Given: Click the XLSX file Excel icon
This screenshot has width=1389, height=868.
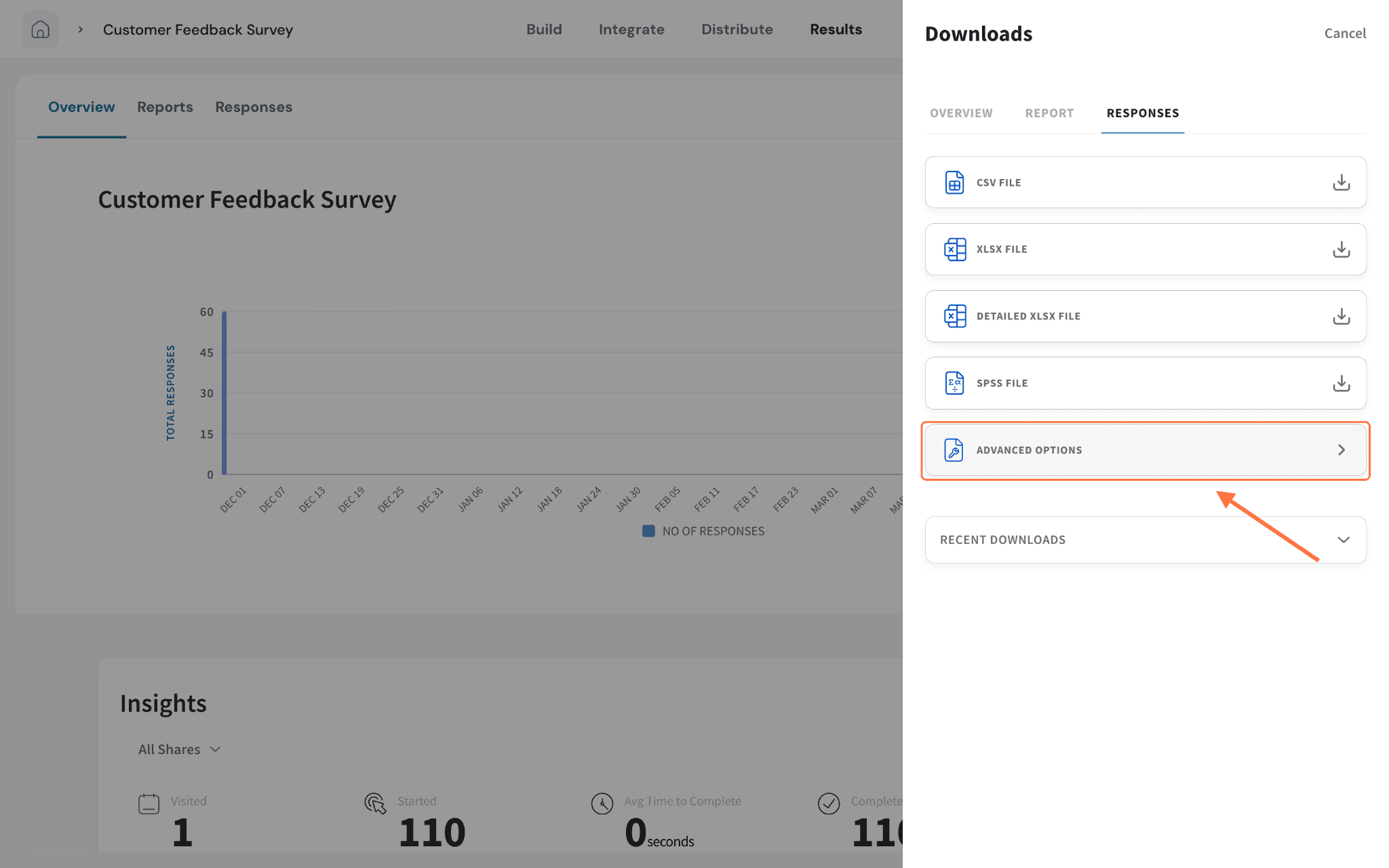Looking at the screenshot, I should (955, 250).
